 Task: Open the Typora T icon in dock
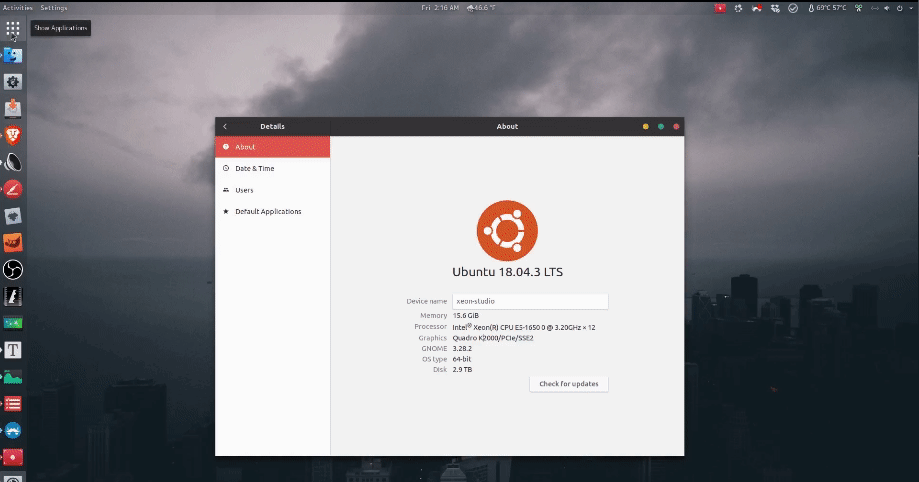pos(13,350)
